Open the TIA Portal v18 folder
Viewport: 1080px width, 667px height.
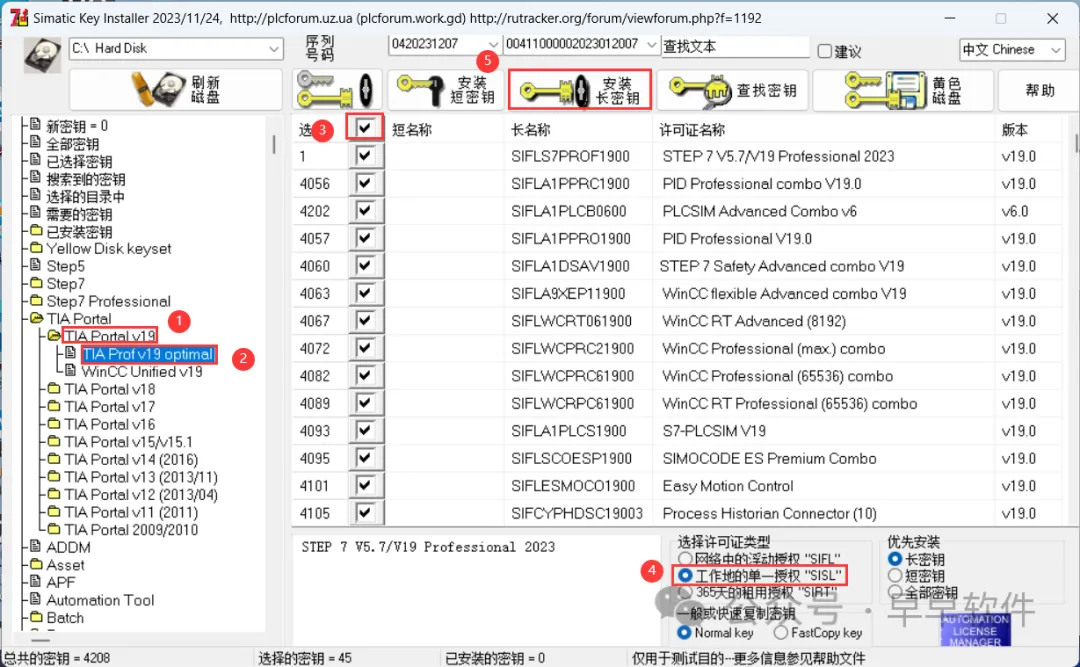110,389
